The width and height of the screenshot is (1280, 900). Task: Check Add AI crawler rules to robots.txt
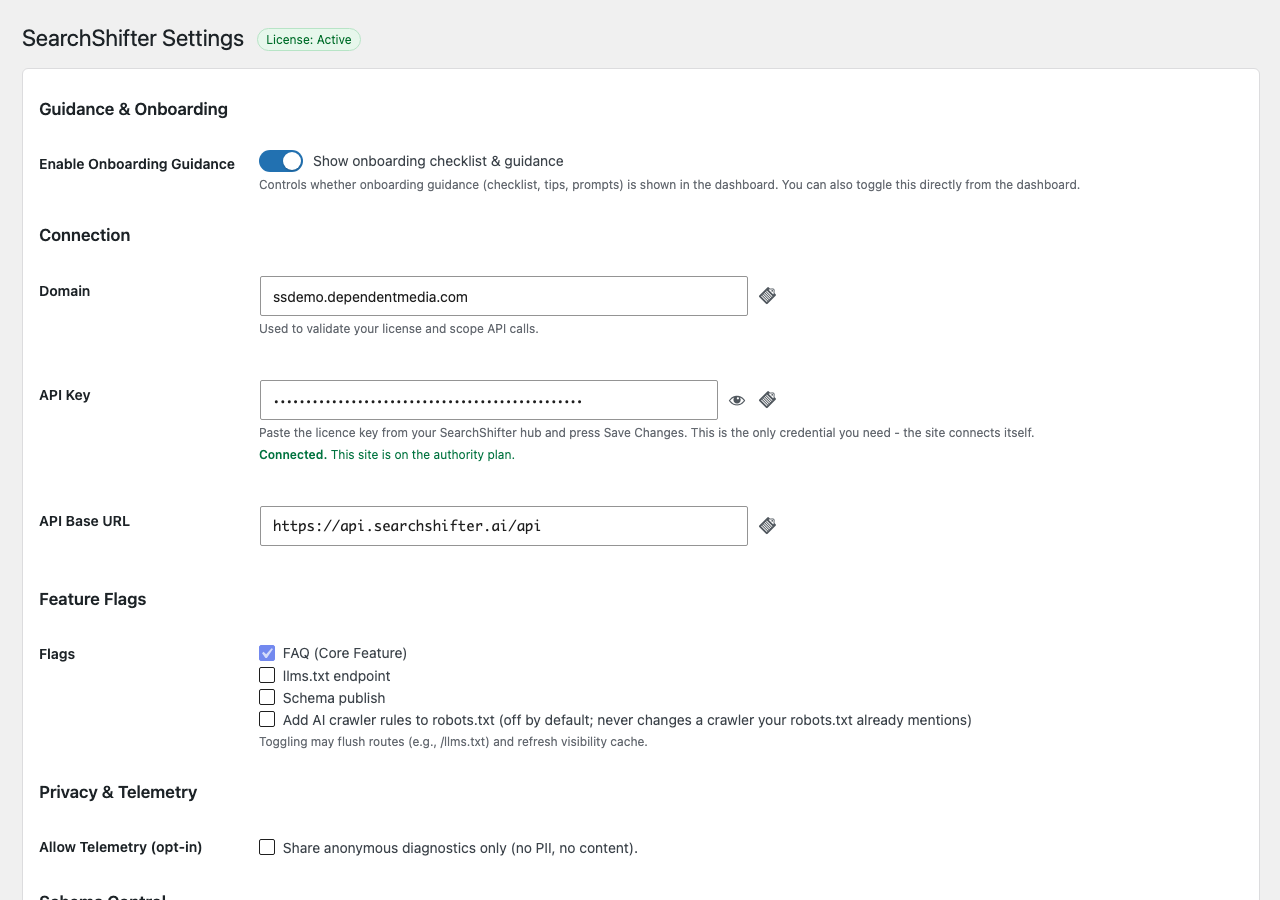(x=267, y=719)
